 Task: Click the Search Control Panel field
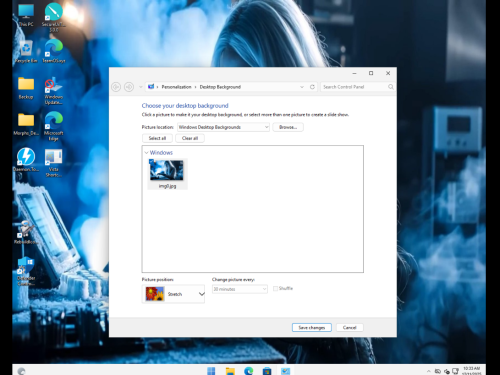pos(358,87)
